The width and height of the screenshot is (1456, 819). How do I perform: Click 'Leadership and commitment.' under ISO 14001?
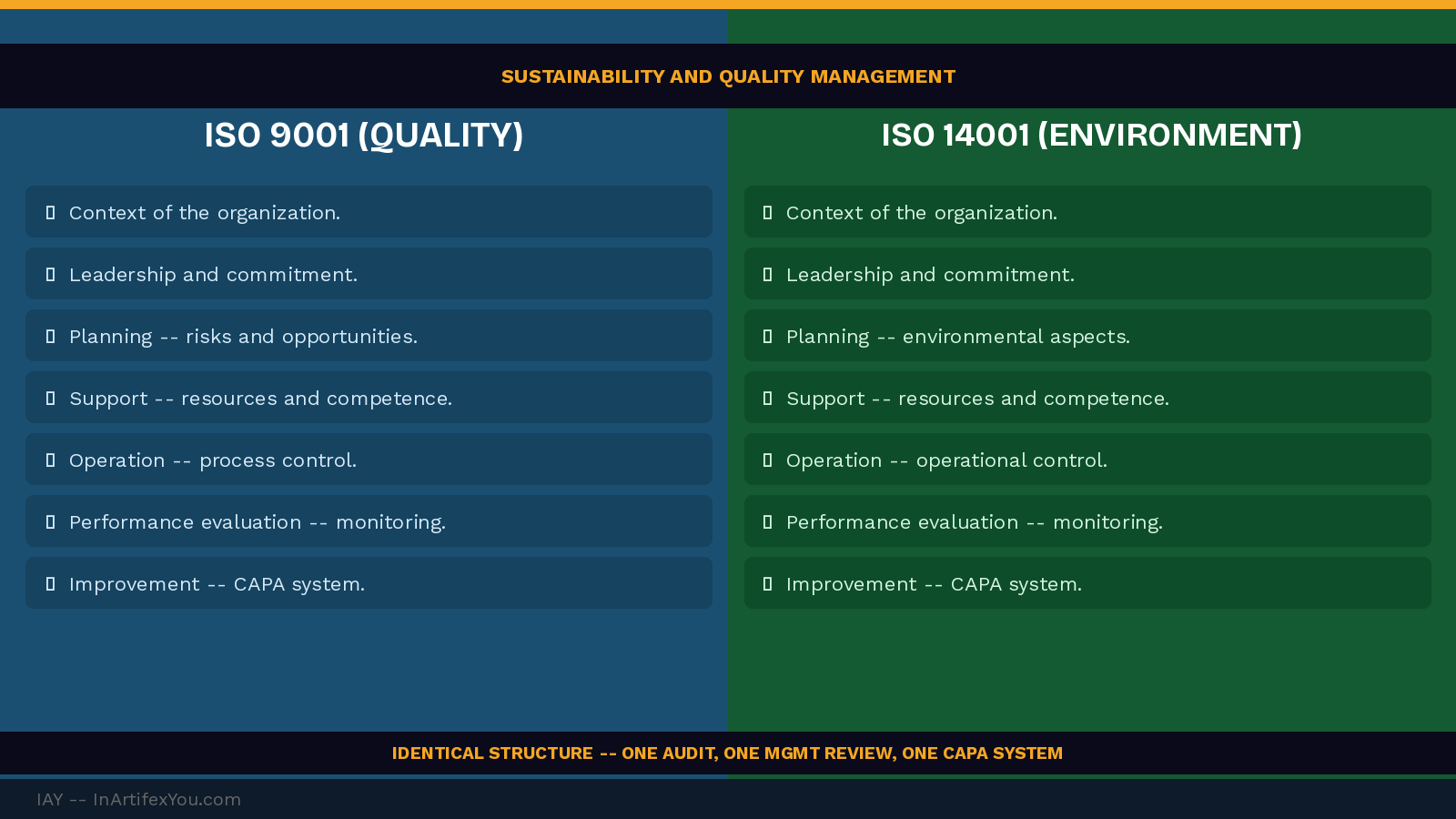(x=1087, y=274)
